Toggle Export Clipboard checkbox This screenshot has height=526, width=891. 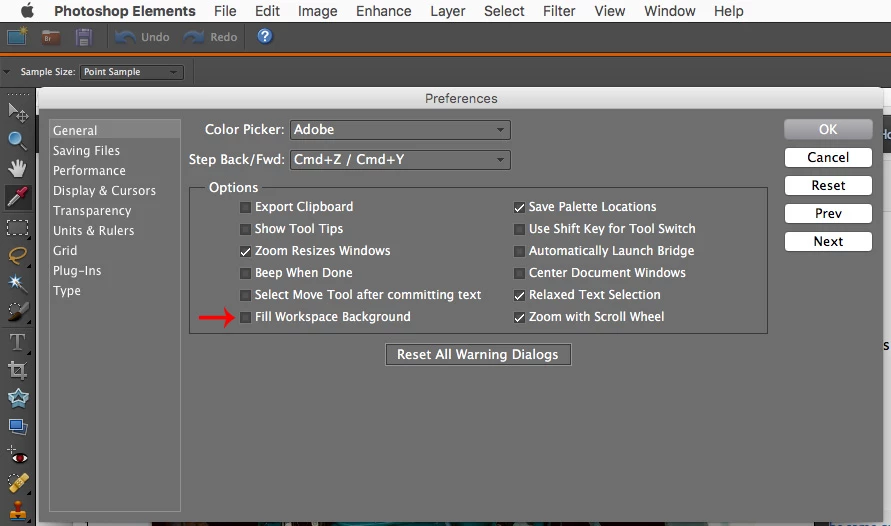pyautogui.click(x=245, y=207)
